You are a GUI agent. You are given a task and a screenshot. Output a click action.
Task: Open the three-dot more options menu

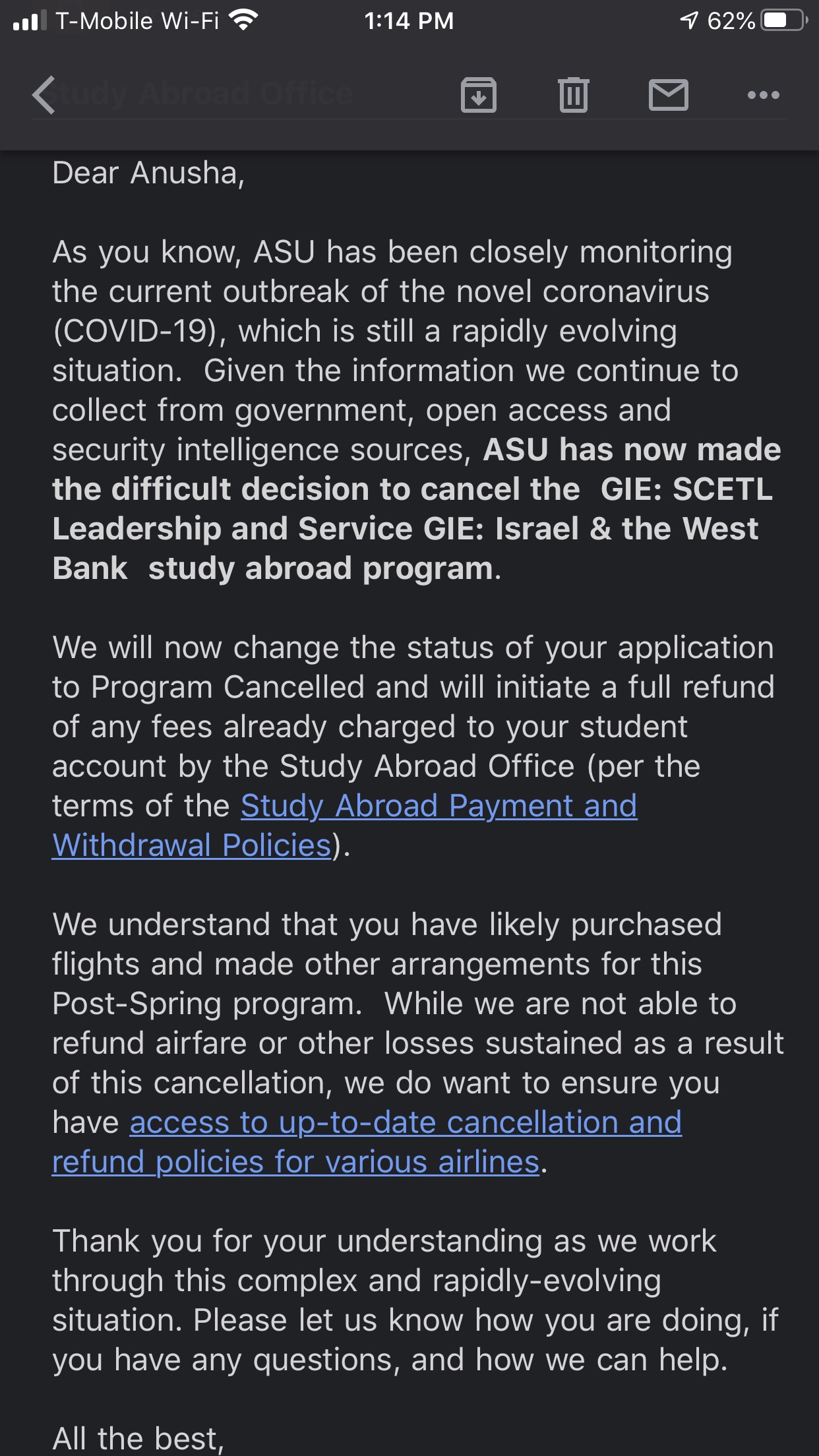[x=763, y=95]
